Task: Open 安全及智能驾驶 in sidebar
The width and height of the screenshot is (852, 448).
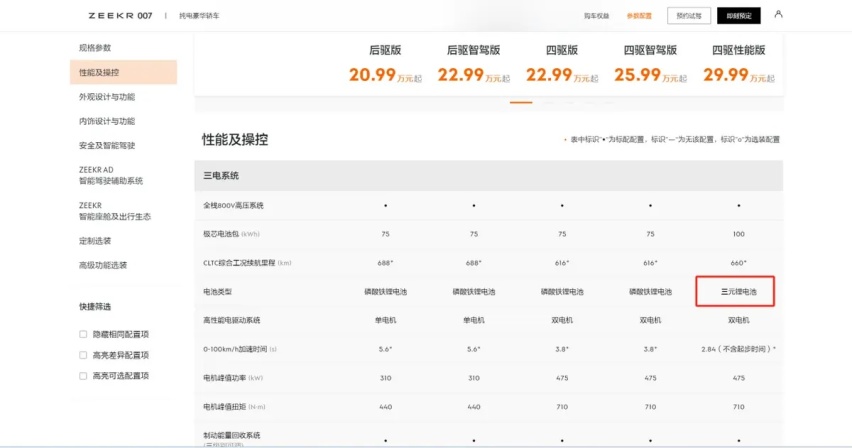Action: (107, 146)
